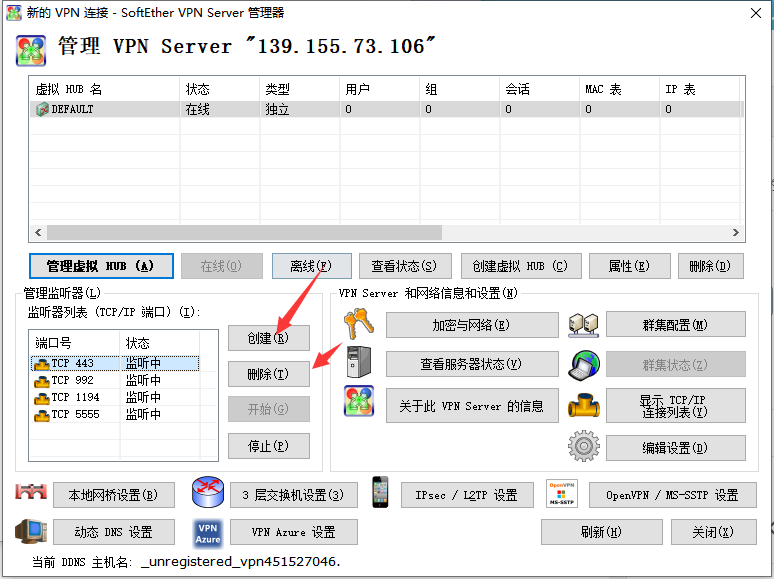Viewport: 774px width, 579px height.
Task: Click the disabled 开始(G) listener button
Action: click(x=269, y=409)
